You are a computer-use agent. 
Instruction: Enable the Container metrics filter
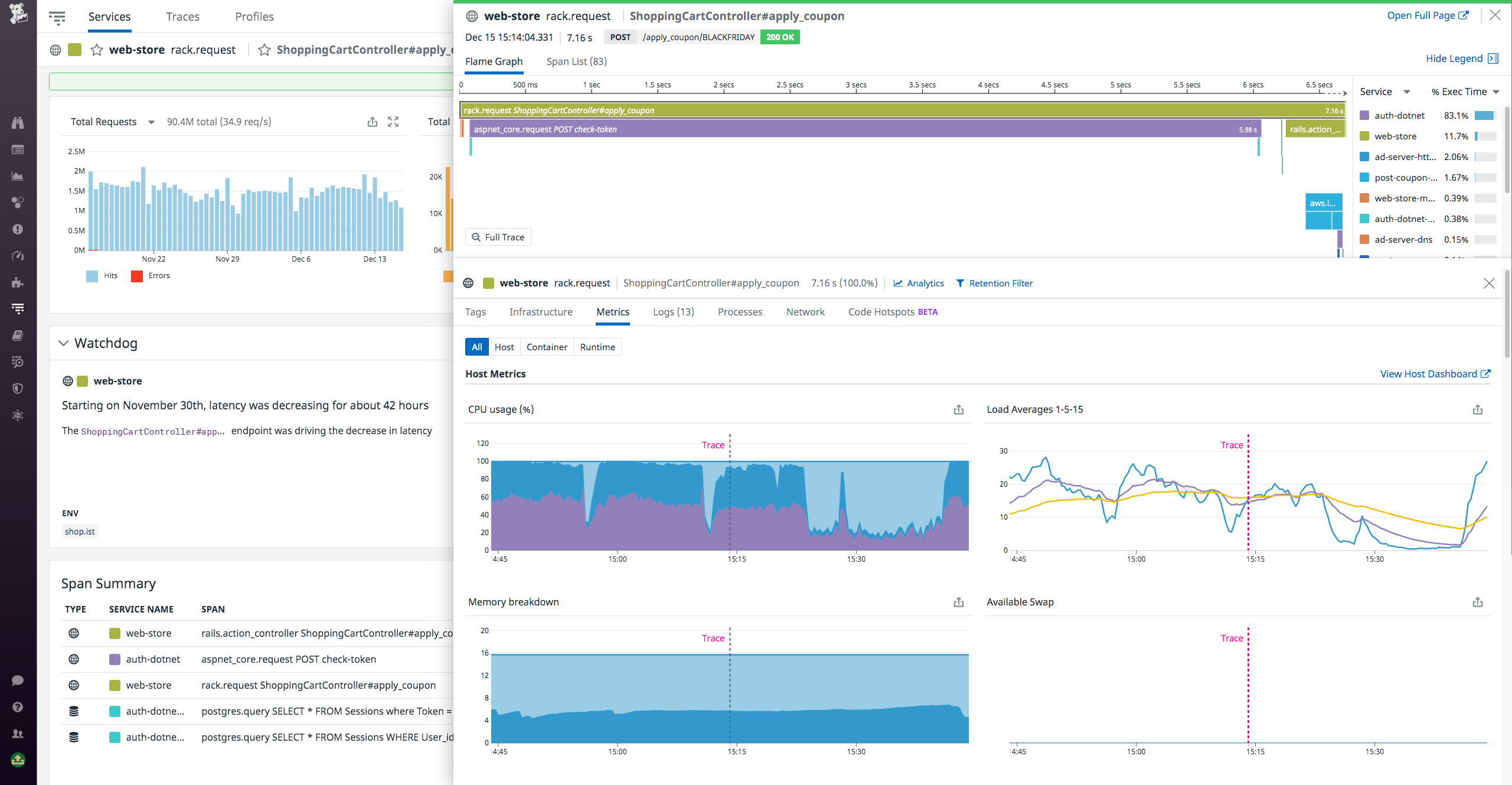coord(546,347)
